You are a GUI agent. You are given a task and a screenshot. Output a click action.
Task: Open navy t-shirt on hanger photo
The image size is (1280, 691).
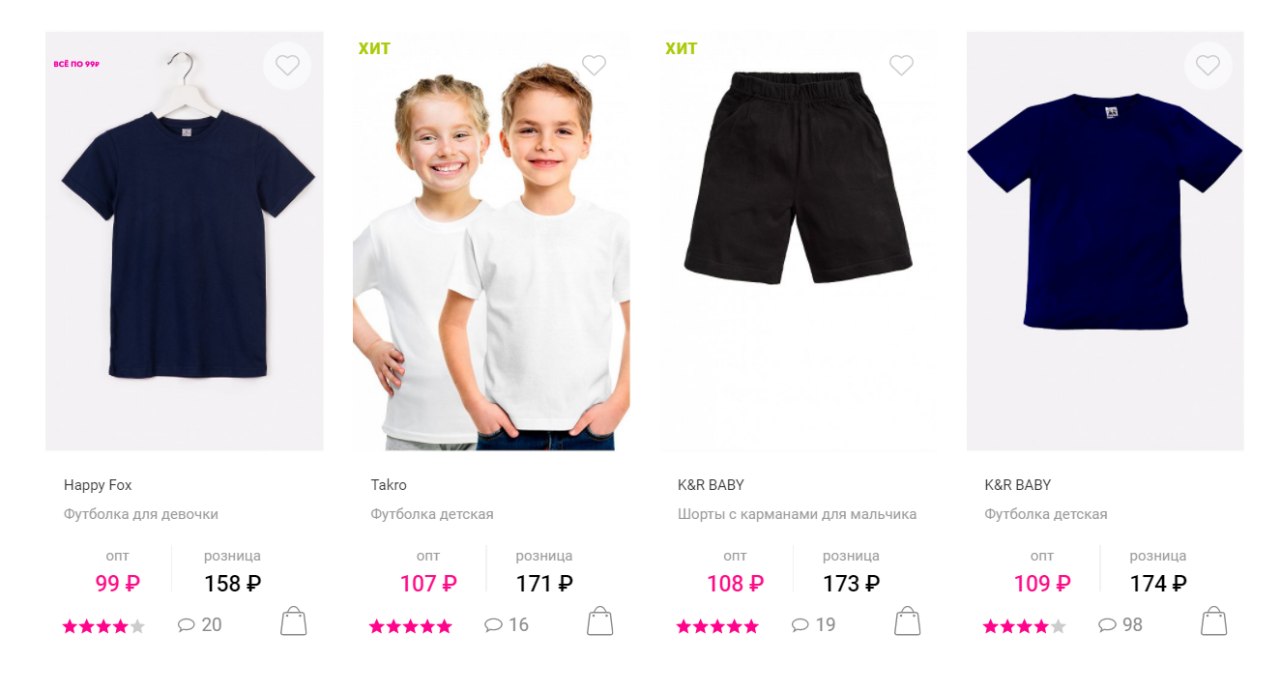click(x=185, y=241)
